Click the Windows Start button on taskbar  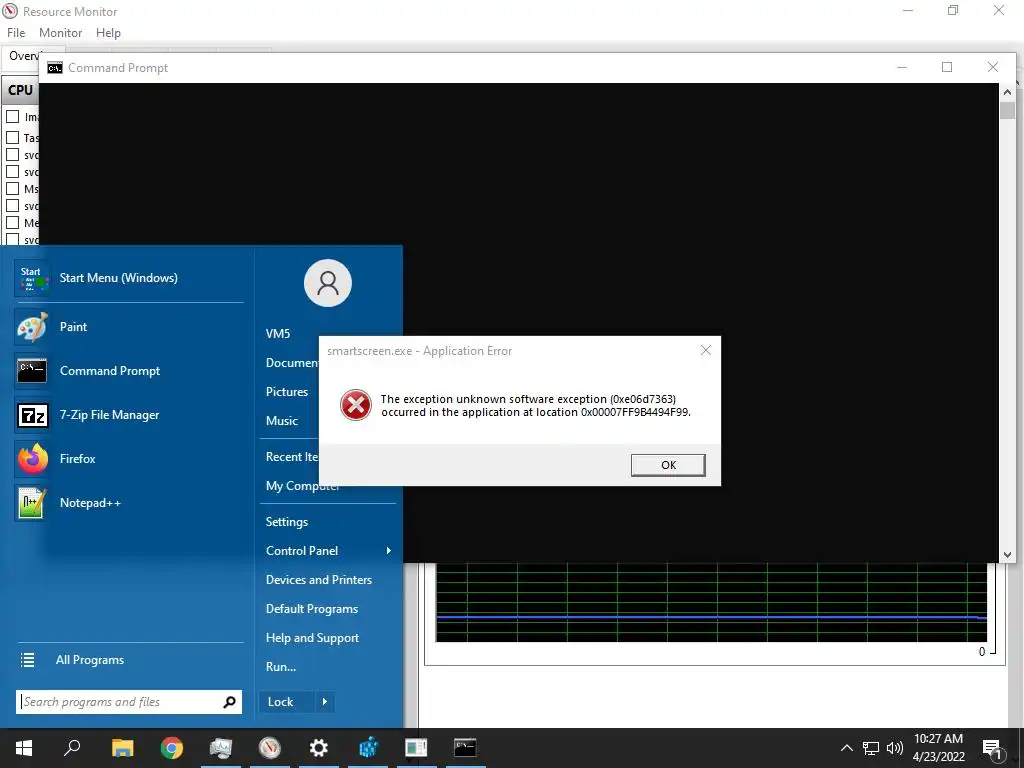[24, 748]
